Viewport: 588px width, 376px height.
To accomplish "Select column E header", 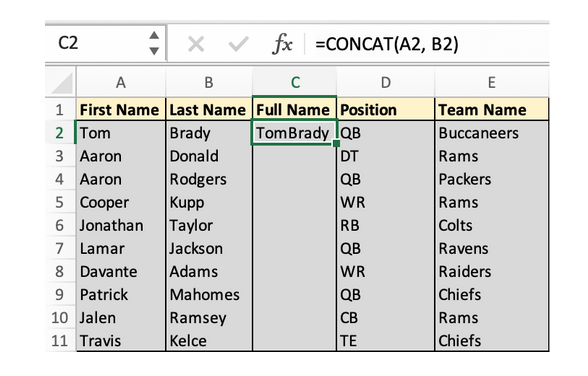I will tap(492, 82).
